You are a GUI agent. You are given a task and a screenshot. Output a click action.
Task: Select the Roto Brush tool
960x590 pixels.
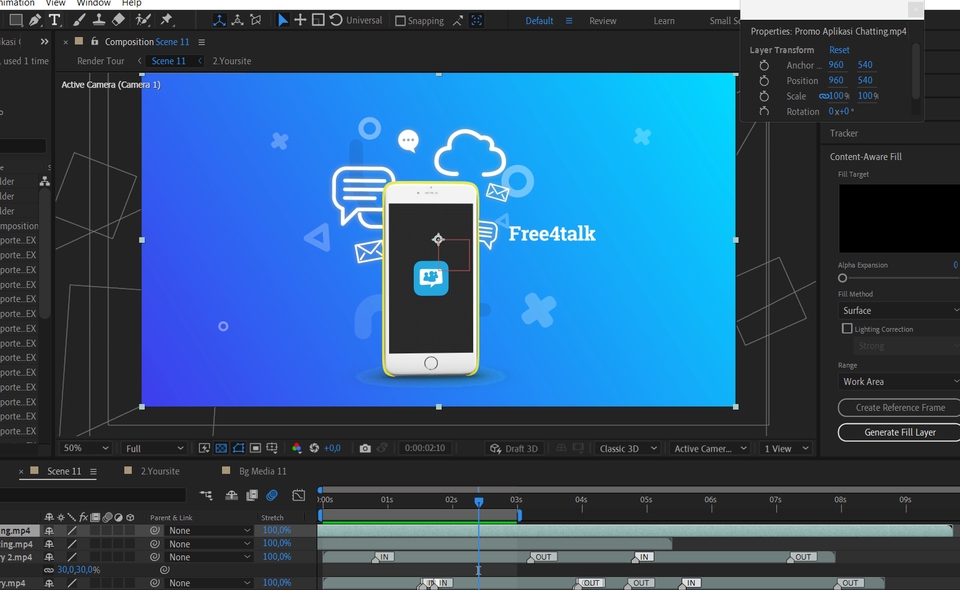[x=143, y=20]
